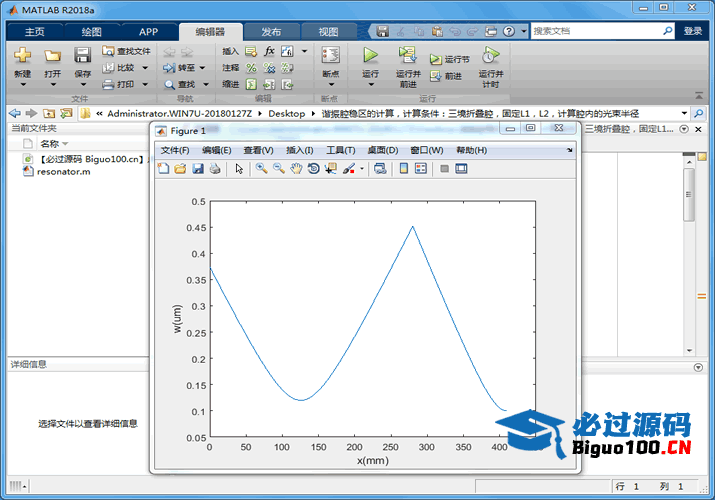Image resolution: width=715 pixels, height=500 pixels.
Task: Select the resonator.m file
Action: [x=63, y=172]
